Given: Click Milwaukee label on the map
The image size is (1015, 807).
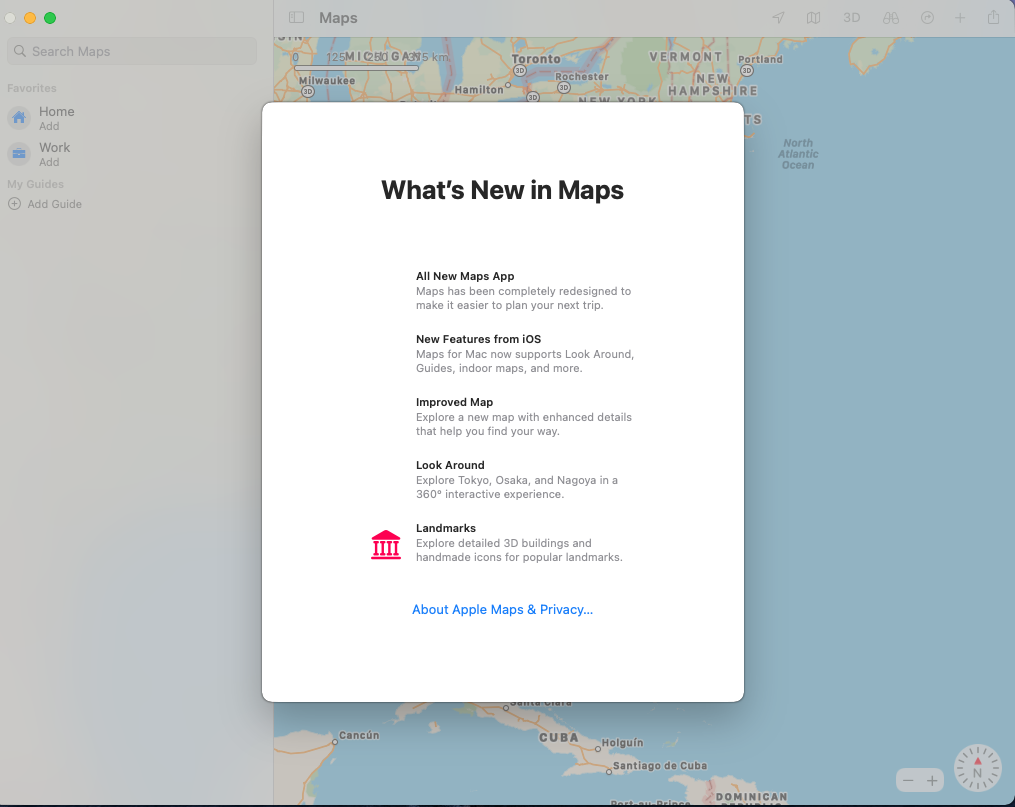Looking at the screenshot, I should point(327,81).
